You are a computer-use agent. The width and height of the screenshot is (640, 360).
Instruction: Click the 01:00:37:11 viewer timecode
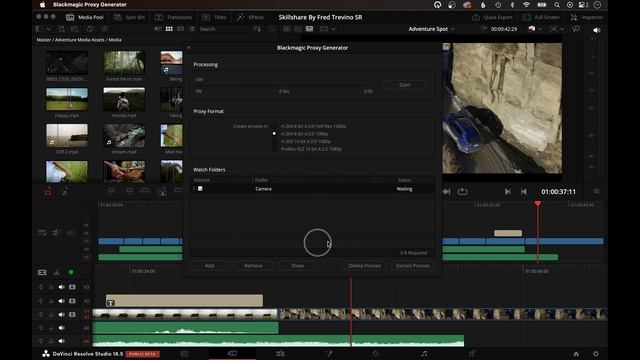tap(558, 192)
